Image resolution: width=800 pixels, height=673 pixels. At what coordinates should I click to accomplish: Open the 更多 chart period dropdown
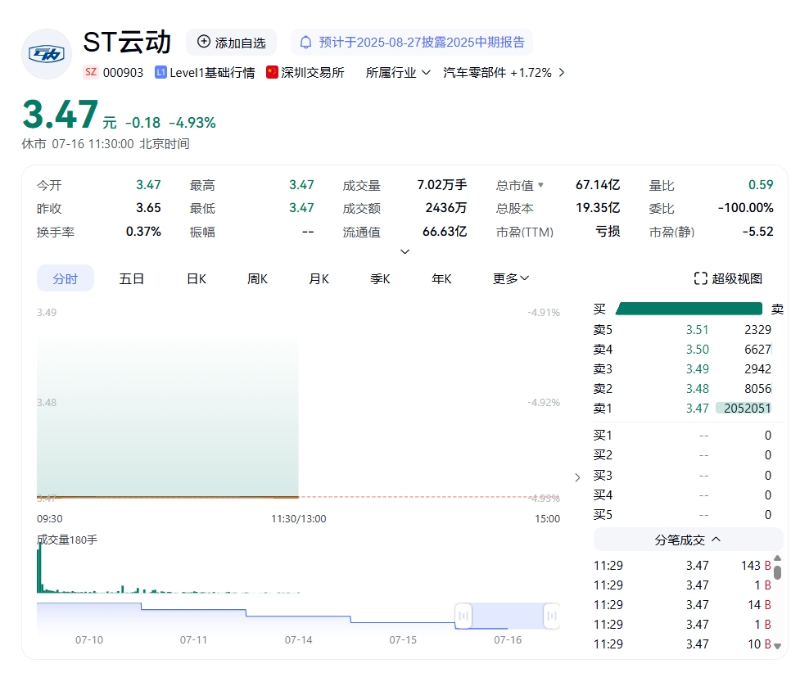tap(510, 279)
